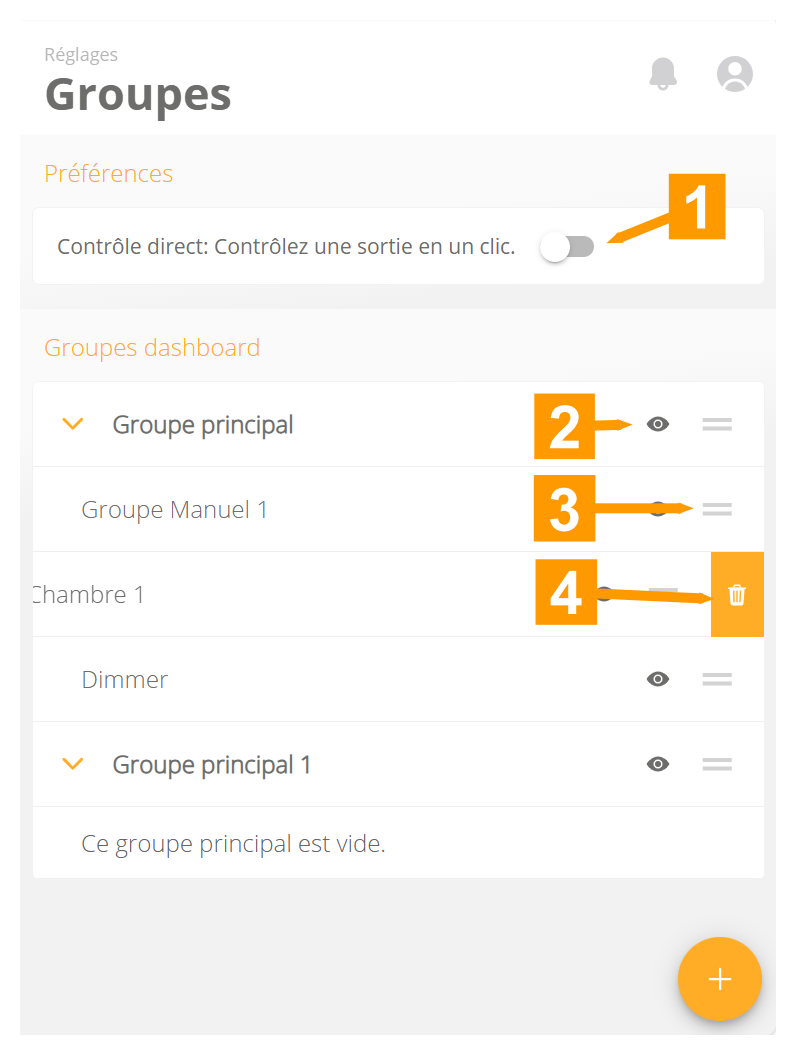Screen dimensions: 796x1055
Task: Collapse Groupe principal with its chevron
Action: (x=72, y=424)
